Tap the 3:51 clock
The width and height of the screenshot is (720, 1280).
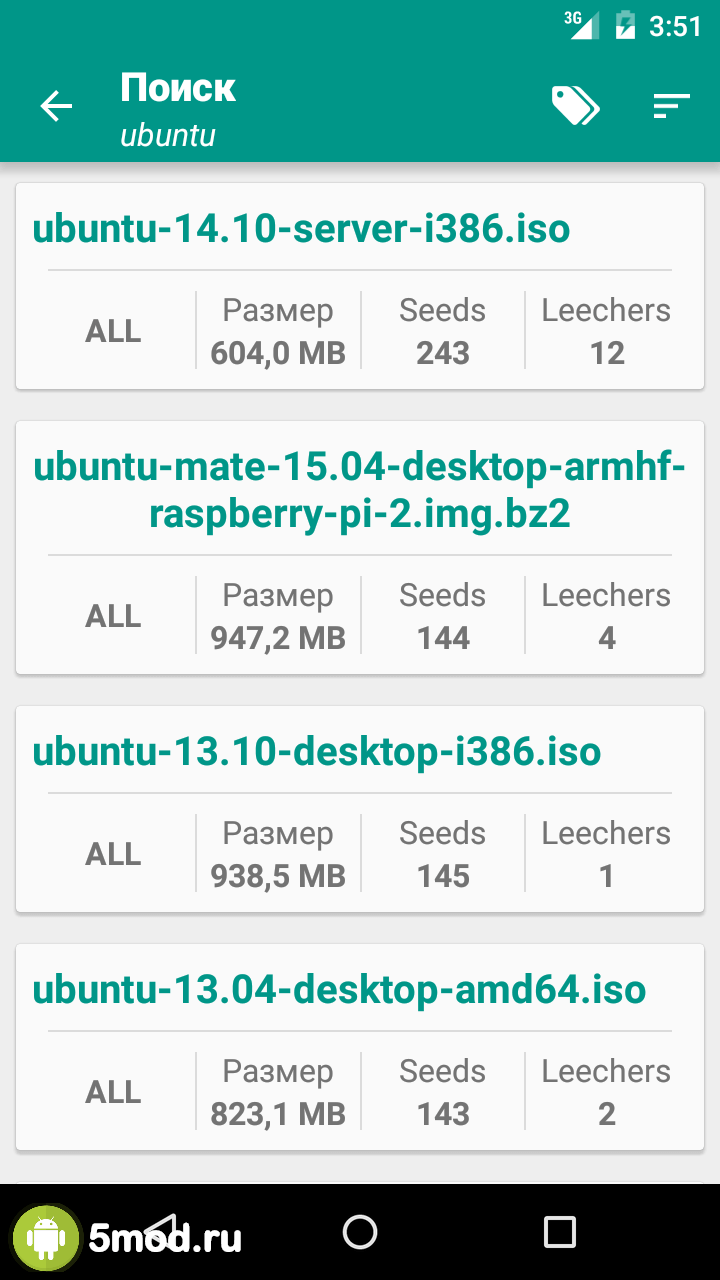[x=675, y=26]
